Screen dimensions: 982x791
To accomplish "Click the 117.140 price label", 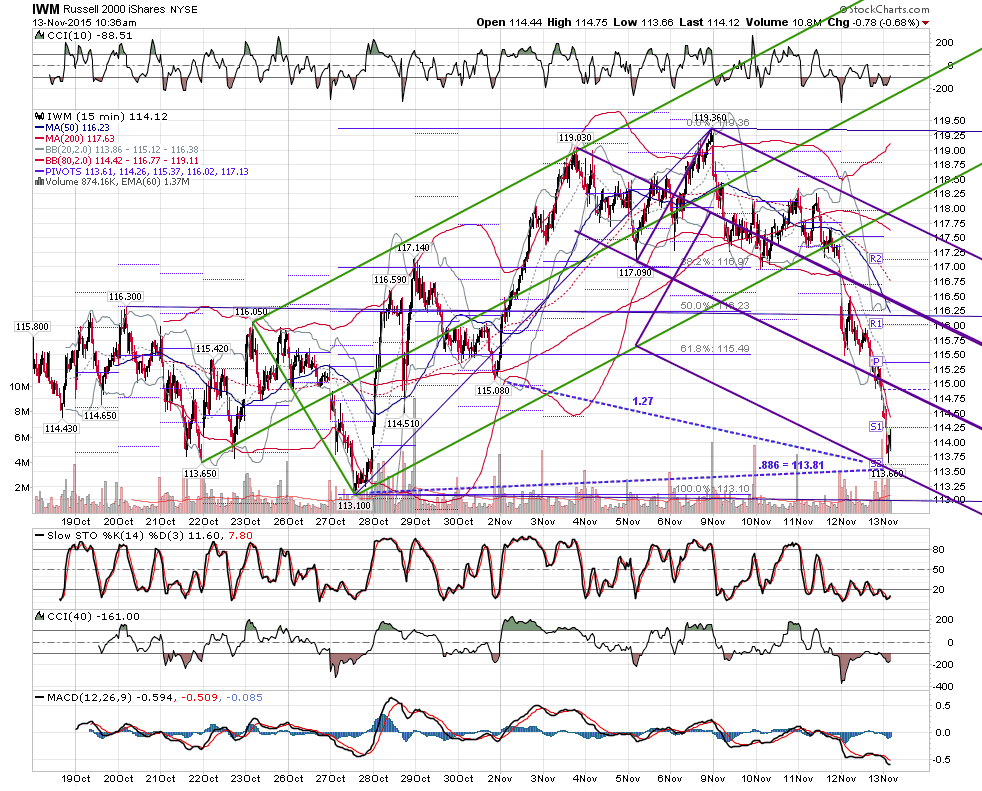I will click(413, 248).
